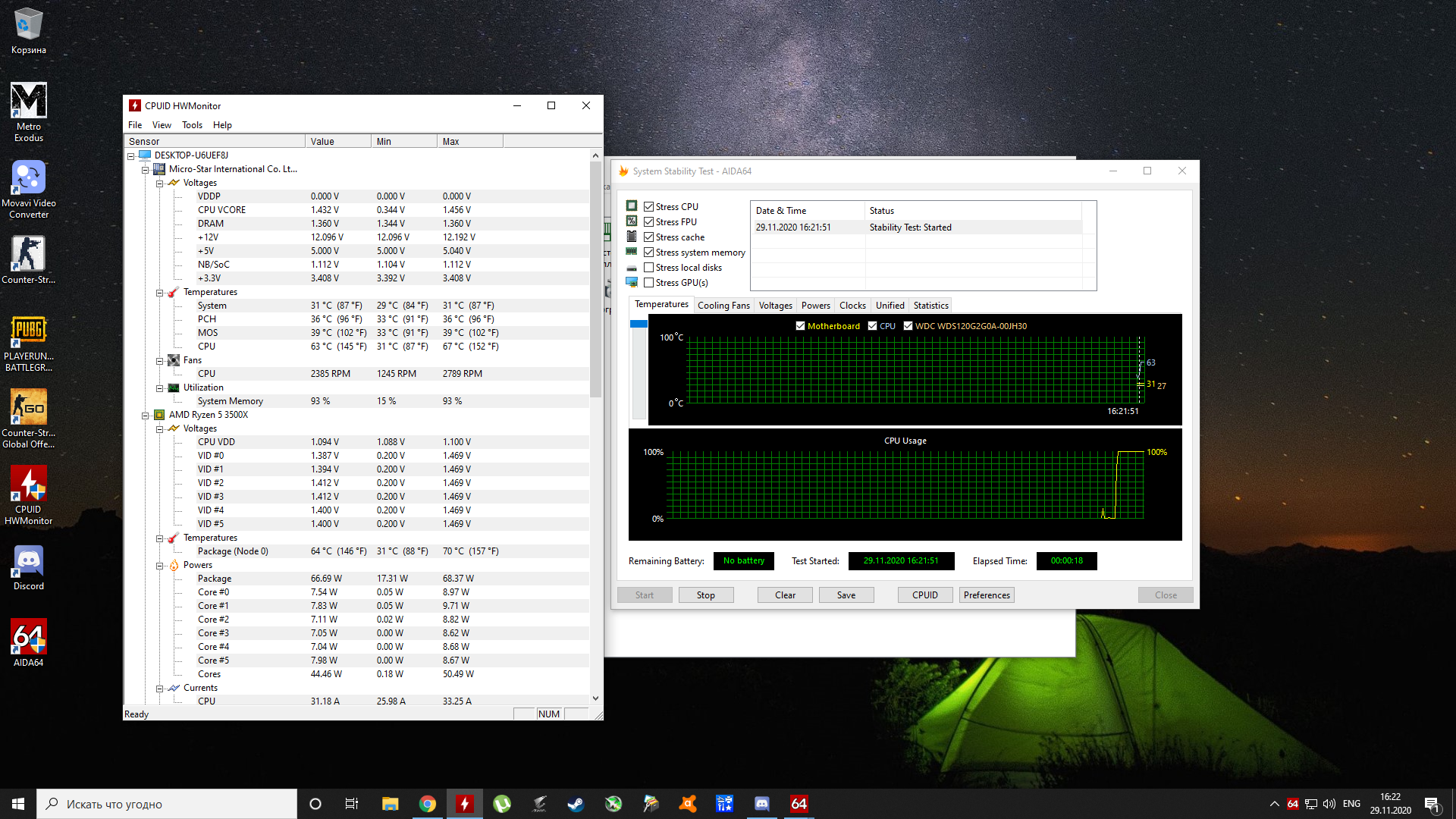The width and height of the screenshot is (1456, 819).
Task: Click the Preferences button
Action: click(x=986, y=595)
